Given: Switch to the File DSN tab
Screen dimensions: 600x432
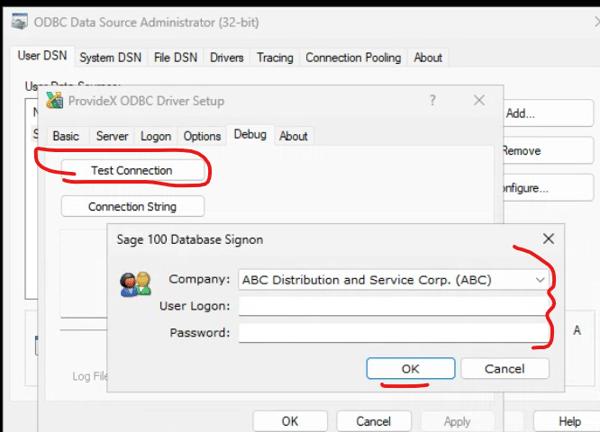Looking at the screenshot, I should [176, 58].
